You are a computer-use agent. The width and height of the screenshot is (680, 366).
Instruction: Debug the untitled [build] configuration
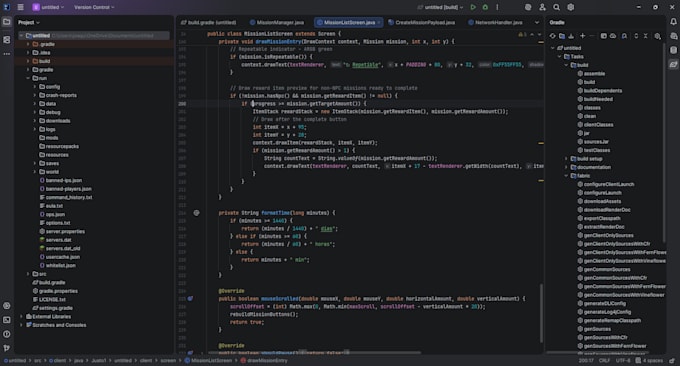(485, 7)
